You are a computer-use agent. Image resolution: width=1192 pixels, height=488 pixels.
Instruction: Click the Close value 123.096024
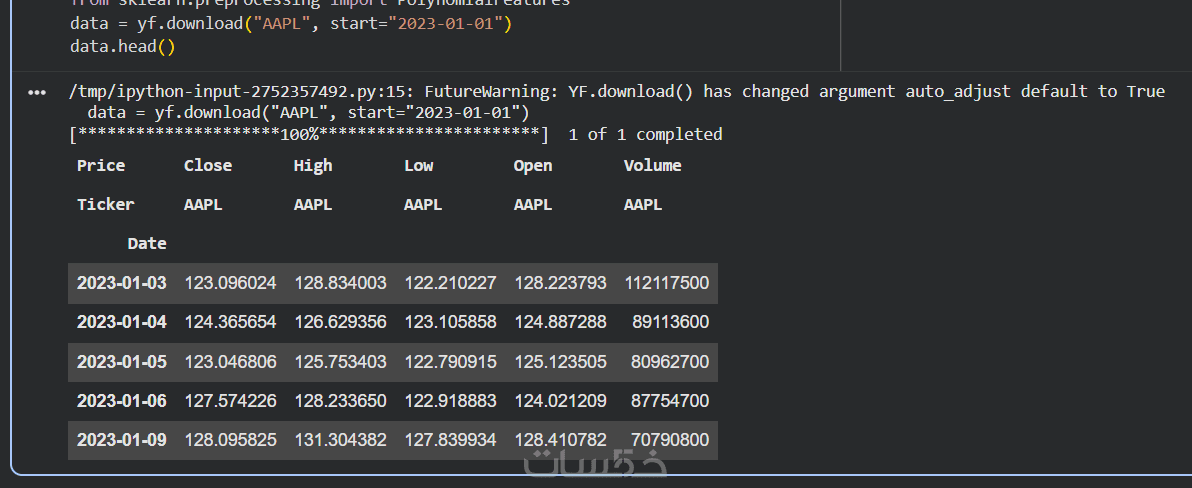230,283
